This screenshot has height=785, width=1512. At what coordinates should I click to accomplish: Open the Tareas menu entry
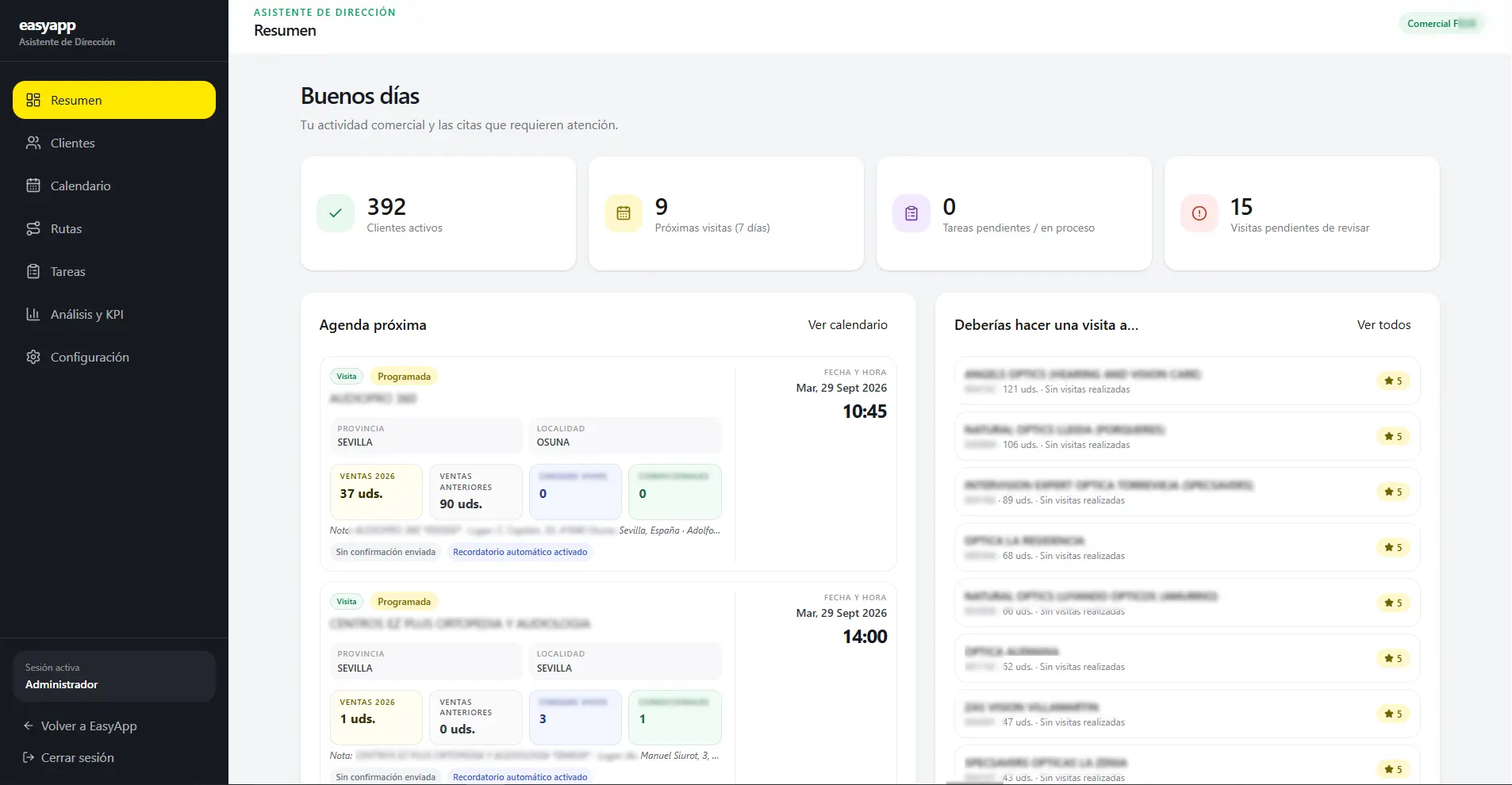(x=114, y=271)
